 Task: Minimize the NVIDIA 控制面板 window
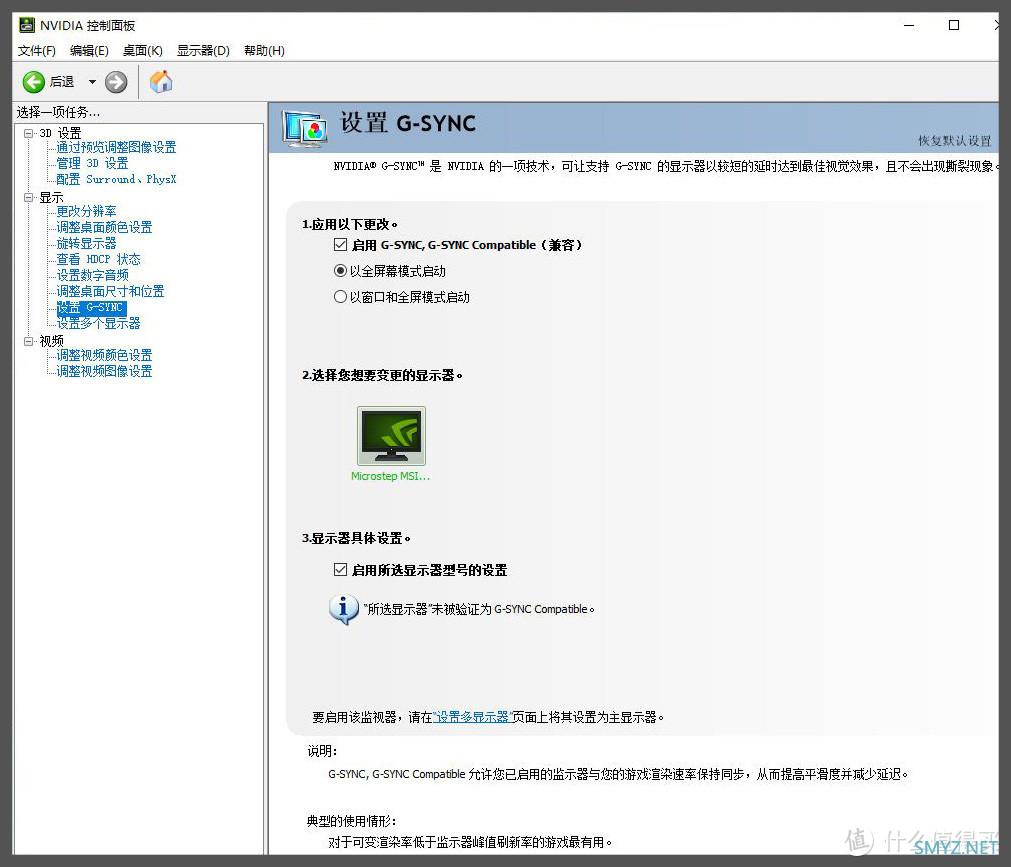point(909,26)
